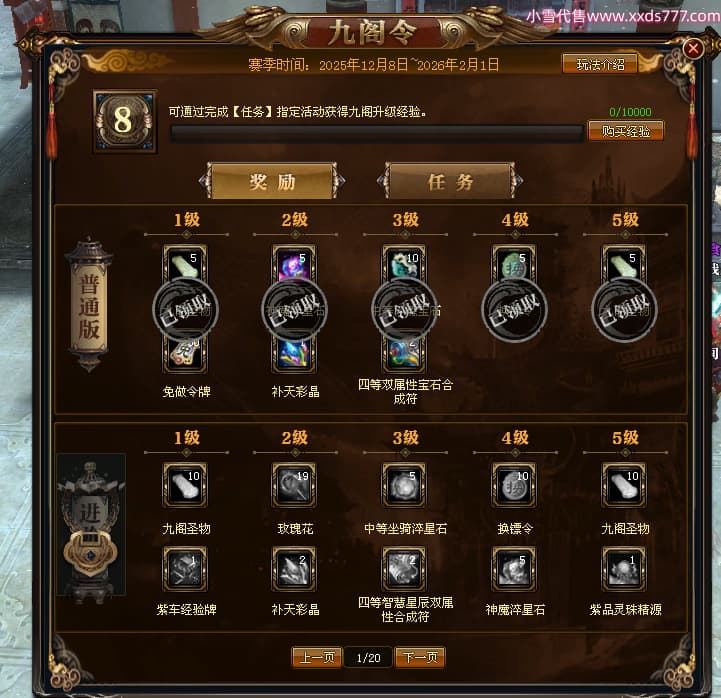721x698 pixels.
Task: Click the 紫品灵珠精源 reward icon
Action: coord(624,569)
